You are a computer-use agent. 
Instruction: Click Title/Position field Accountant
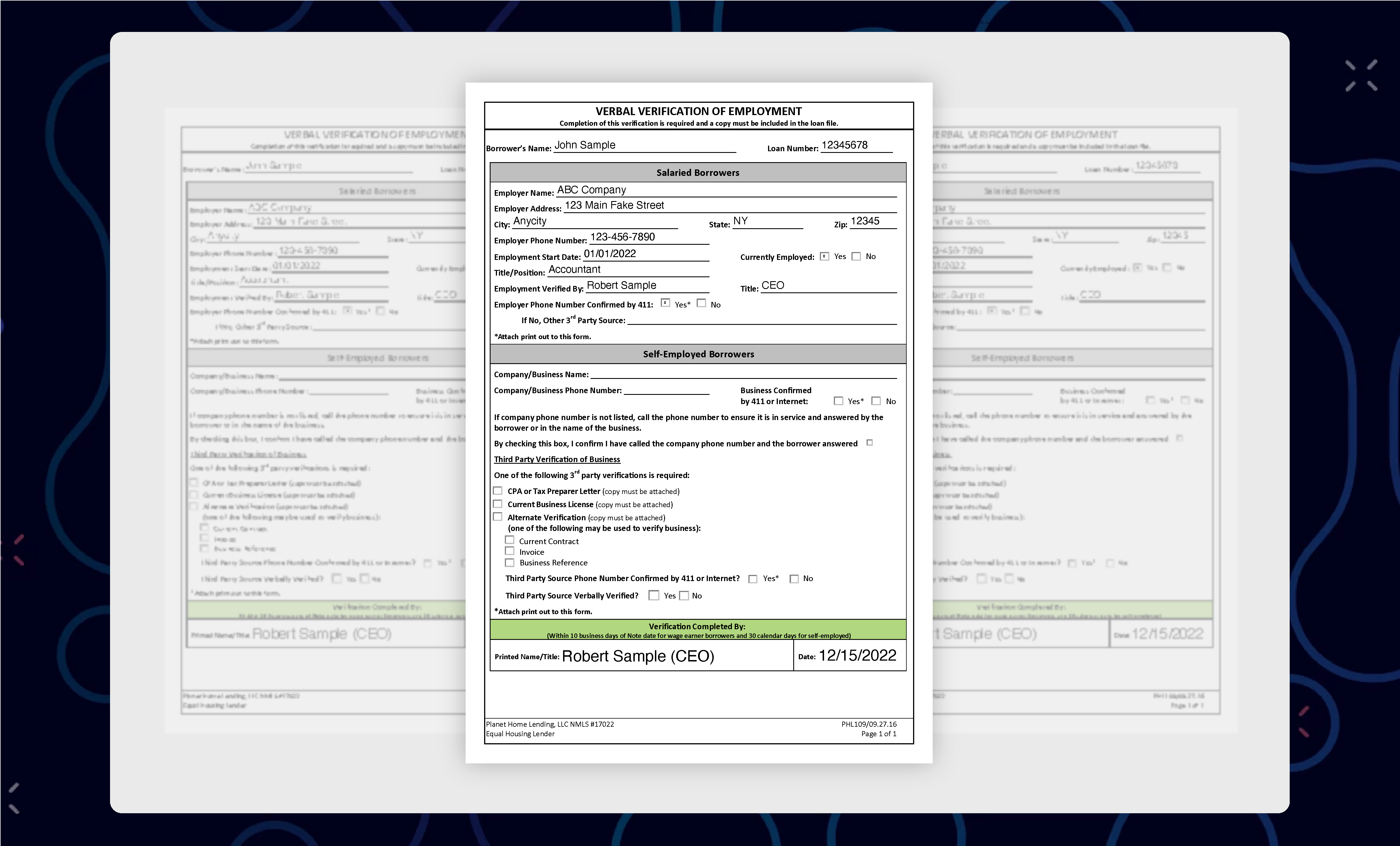[x=628, y=270]
